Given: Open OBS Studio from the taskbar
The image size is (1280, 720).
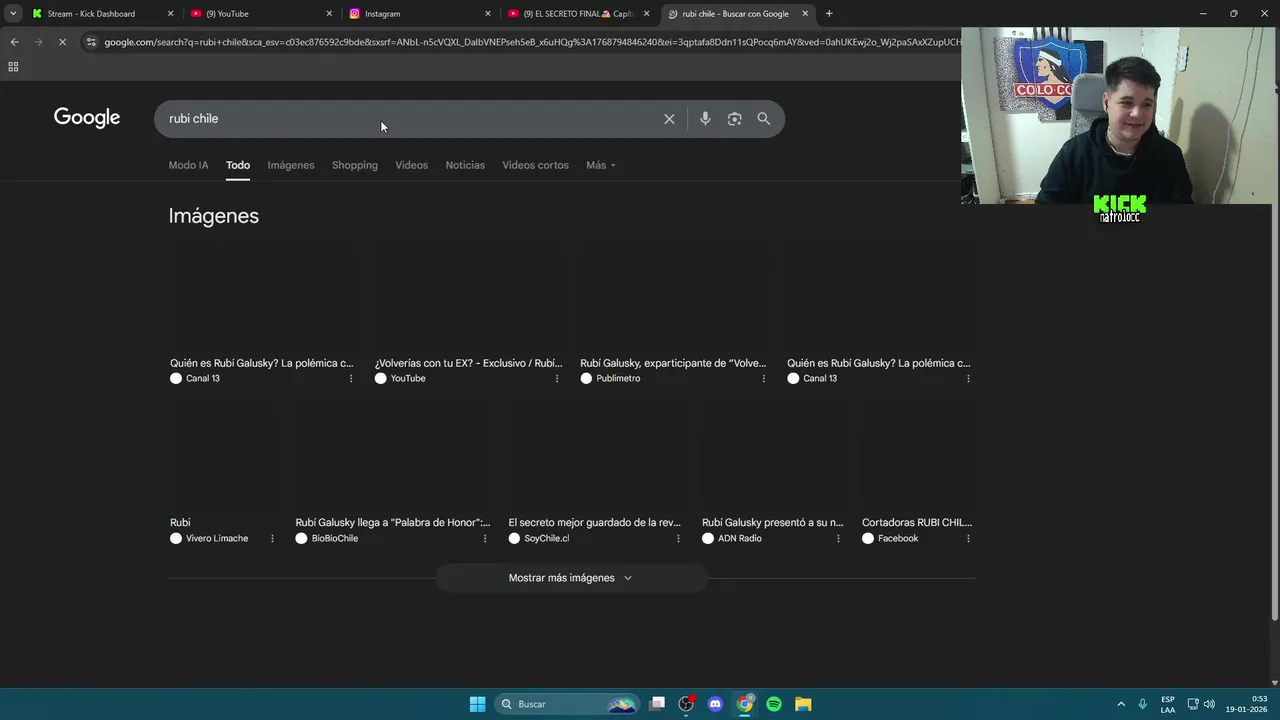Looking at the screenshot, I should click(x=686, y=704).
